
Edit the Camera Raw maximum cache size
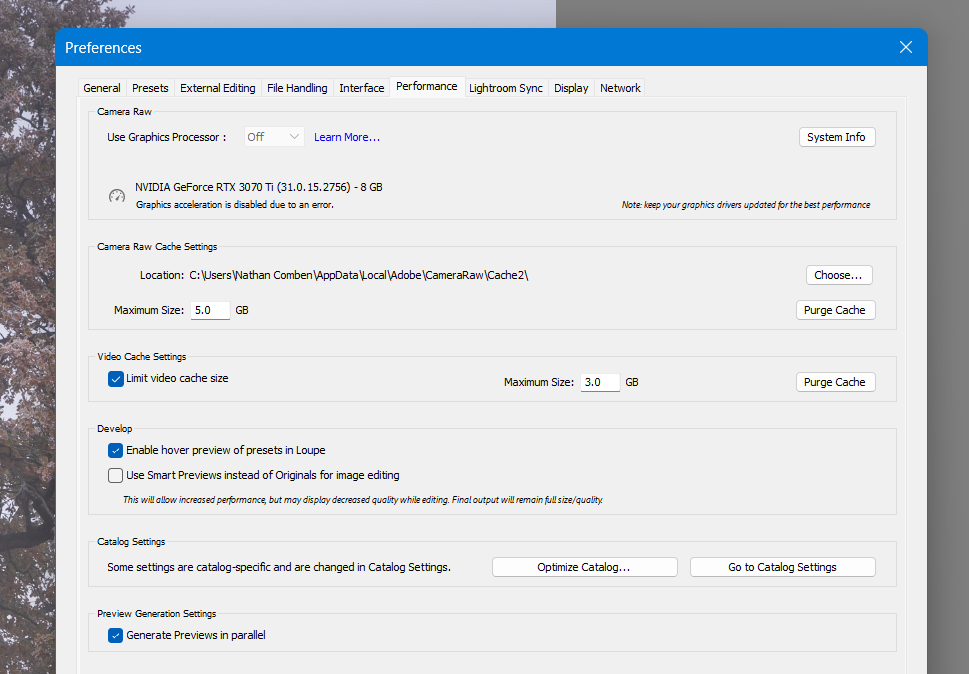tap(209, 309)
